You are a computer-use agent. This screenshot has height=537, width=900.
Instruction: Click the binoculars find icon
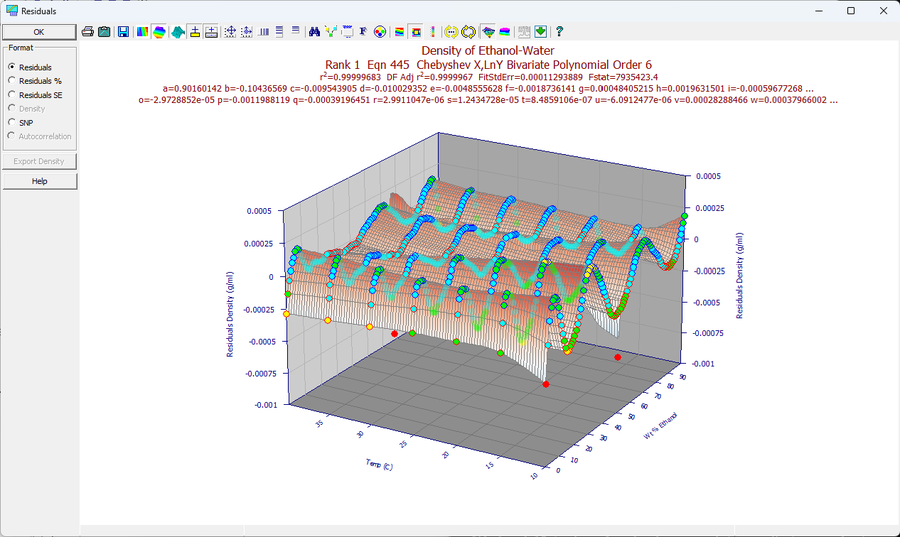314,32
